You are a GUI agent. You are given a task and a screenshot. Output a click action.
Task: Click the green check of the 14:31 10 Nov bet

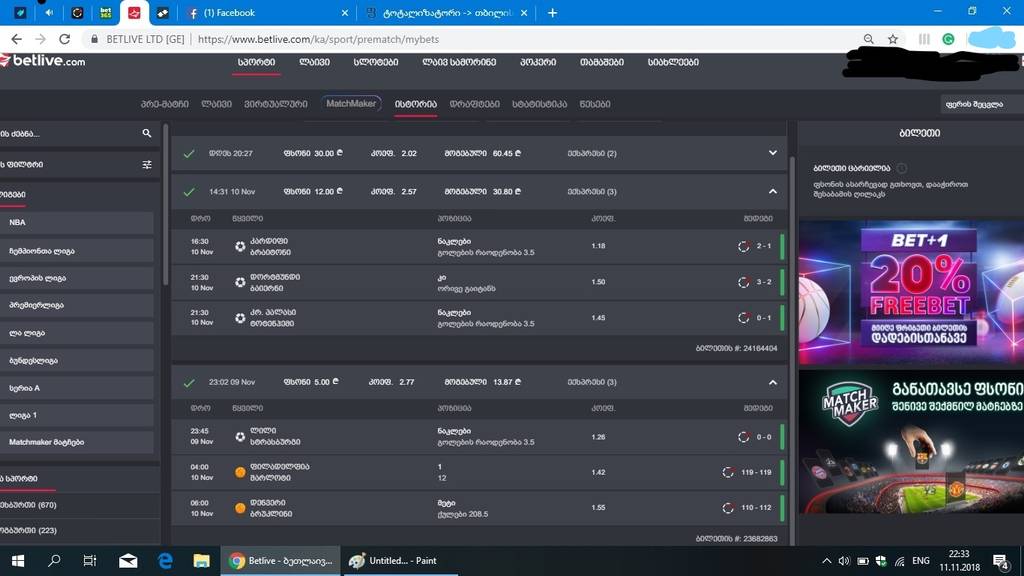(x=189, y=192)
